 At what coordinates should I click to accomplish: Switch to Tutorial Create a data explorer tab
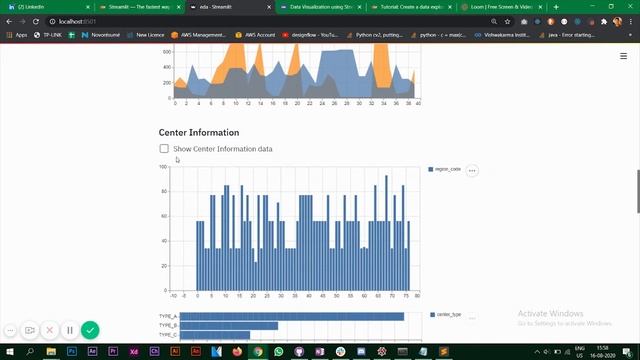411,7
